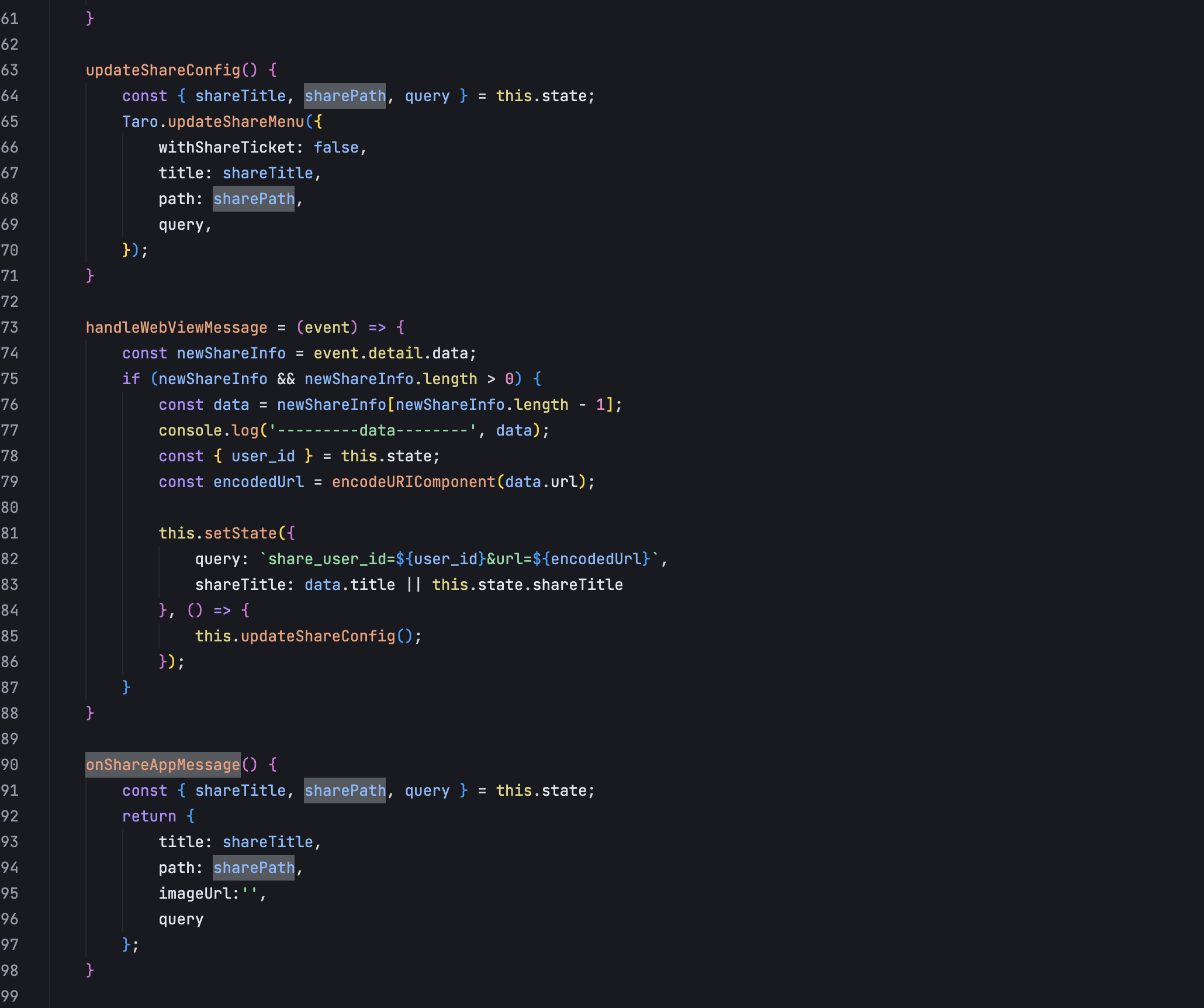Click line number 73 in the gutter

(x=10, y=327)
